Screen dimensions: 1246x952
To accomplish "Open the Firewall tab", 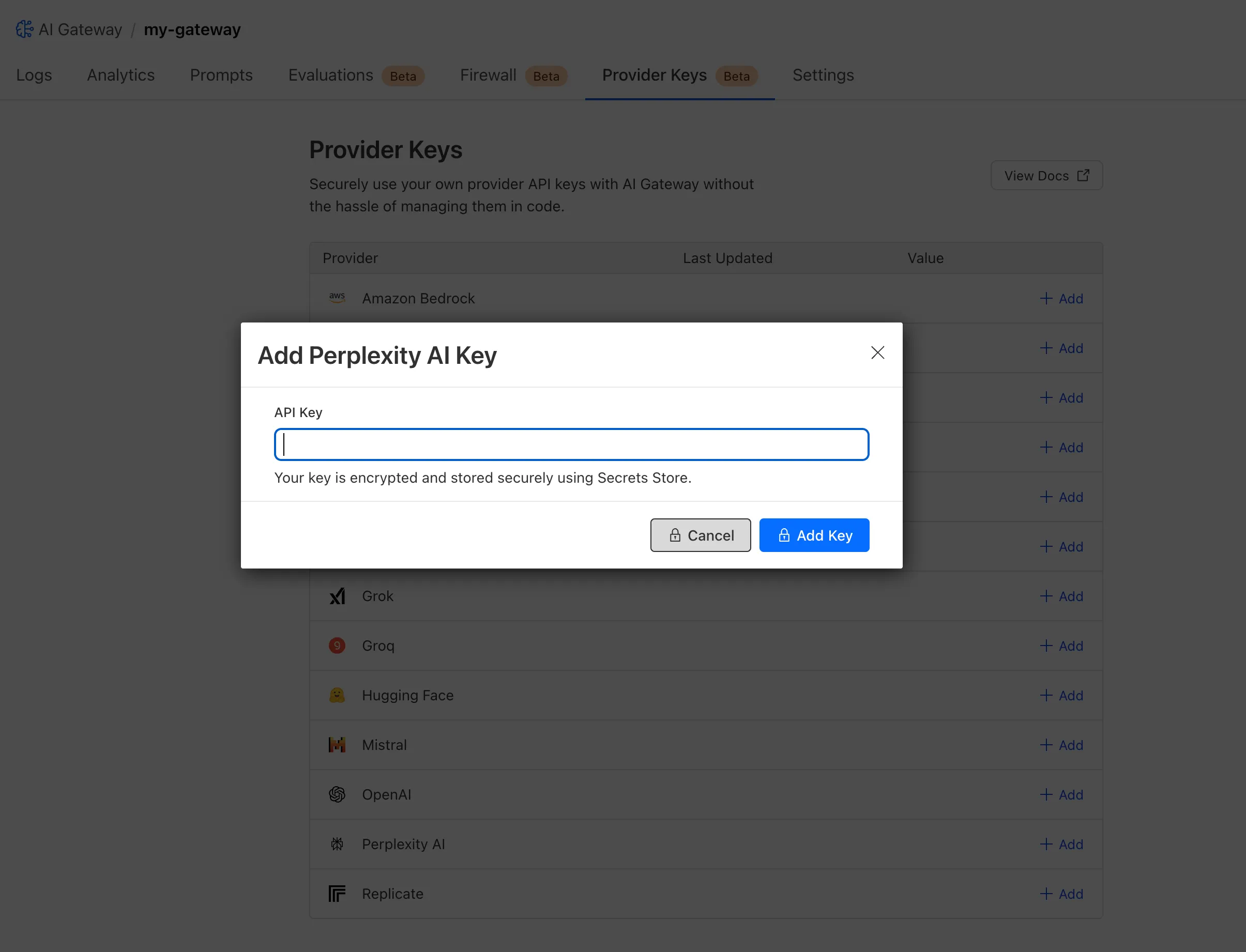I will (x=488, y=75).
